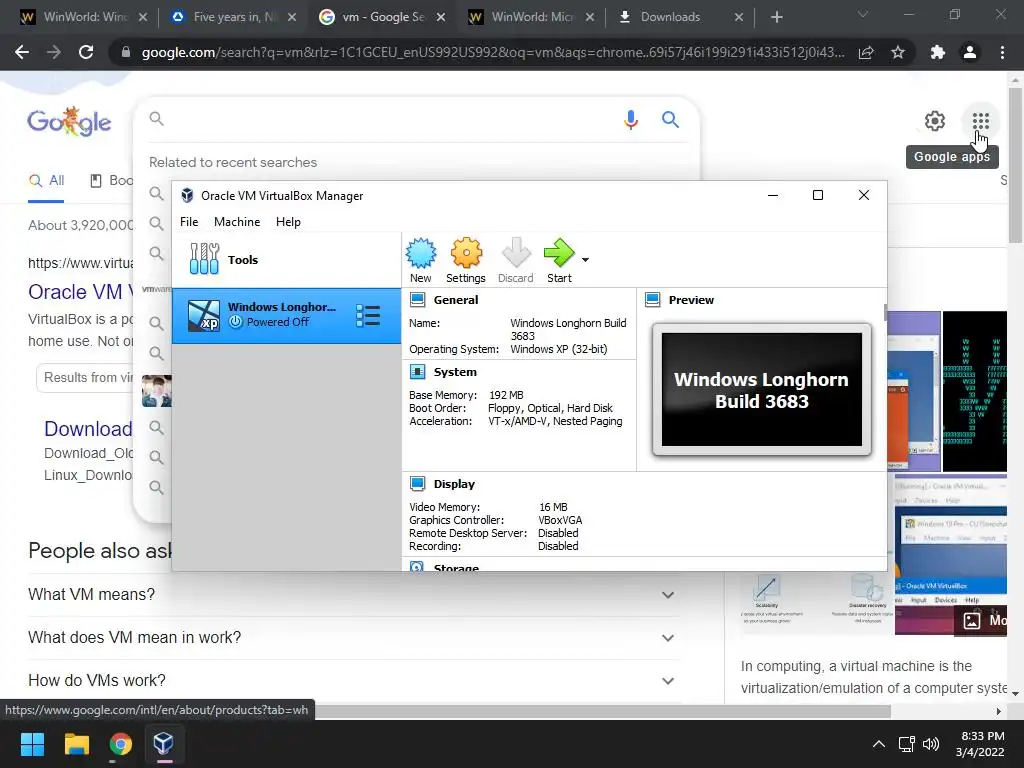The height and width of the screenshot is (768, 1024).
Task: Click the Google logo
Action: [69, 121]
